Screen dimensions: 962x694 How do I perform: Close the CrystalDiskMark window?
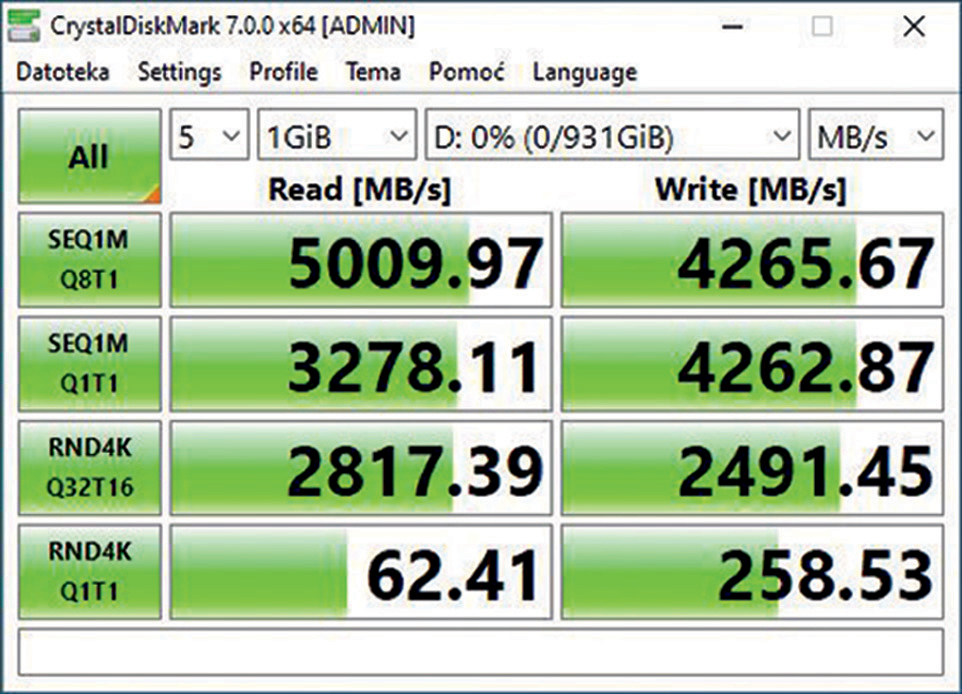click(x=914, y=26)
